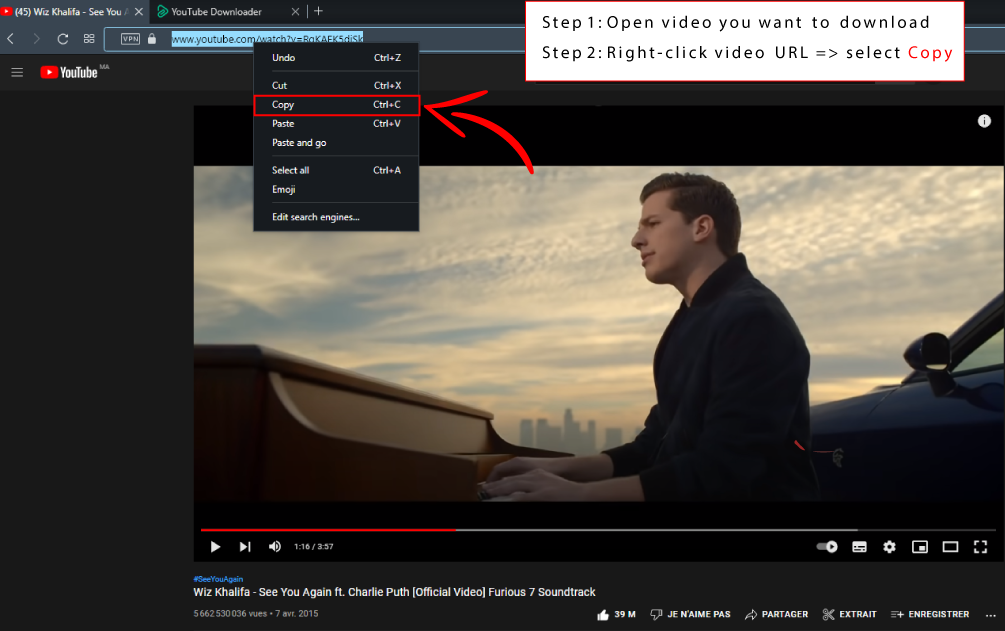Close the YouTube Downloader tab
The image size is (1005, 631).
[295, 12]
